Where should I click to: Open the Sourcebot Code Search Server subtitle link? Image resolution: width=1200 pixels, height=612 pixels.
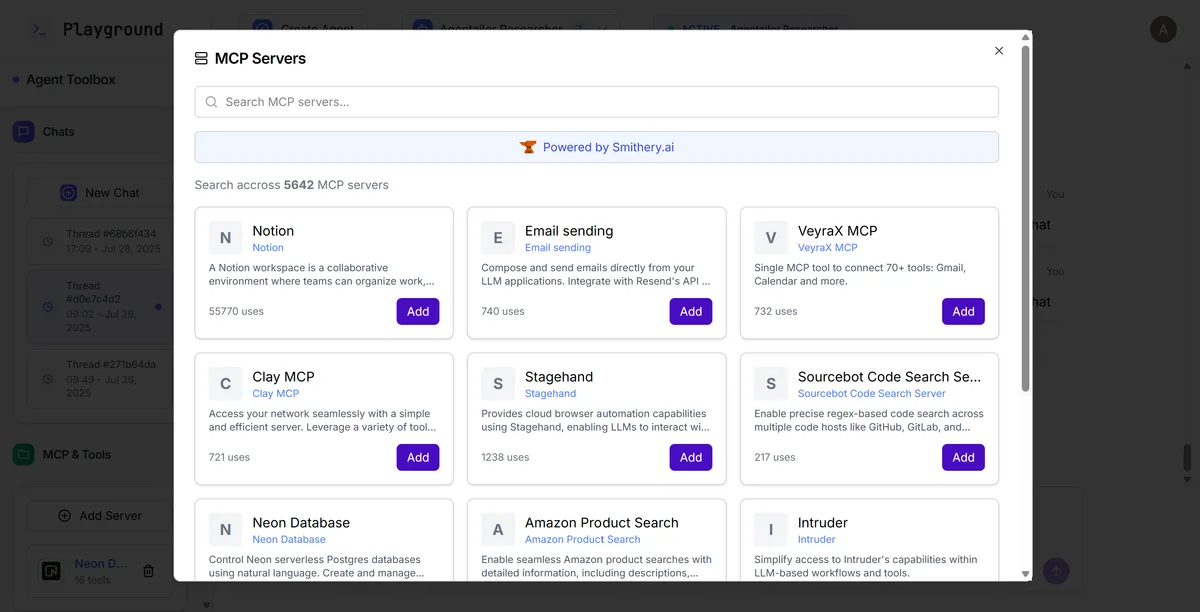point(872,394)
